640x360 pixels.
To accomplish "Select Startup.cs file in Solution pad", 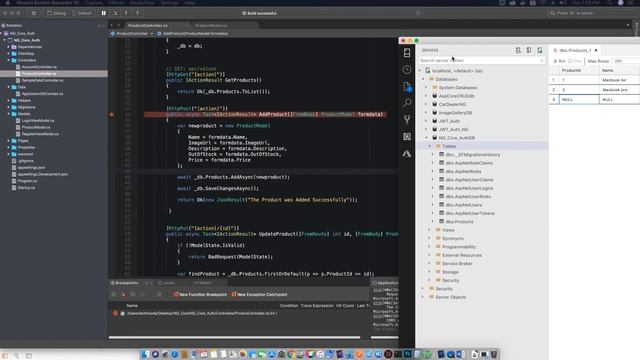I will pyautogui.click(x=26, y=188).
